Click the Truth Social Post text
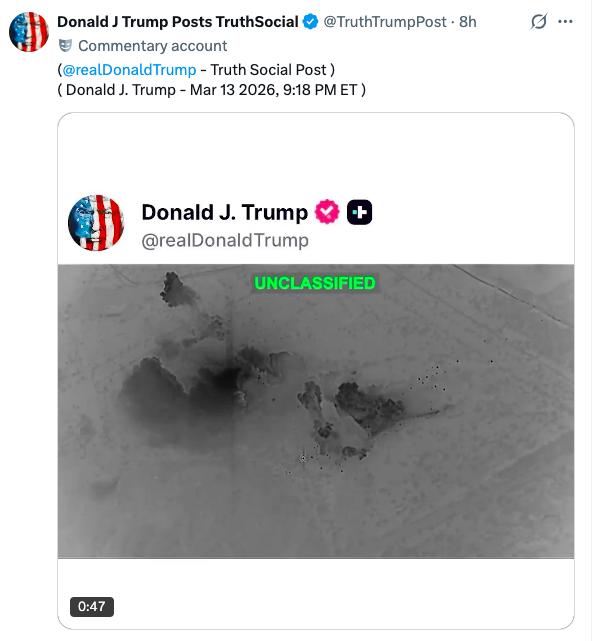The height and width of the screenshot is (641, 611). tap(271, 70)
